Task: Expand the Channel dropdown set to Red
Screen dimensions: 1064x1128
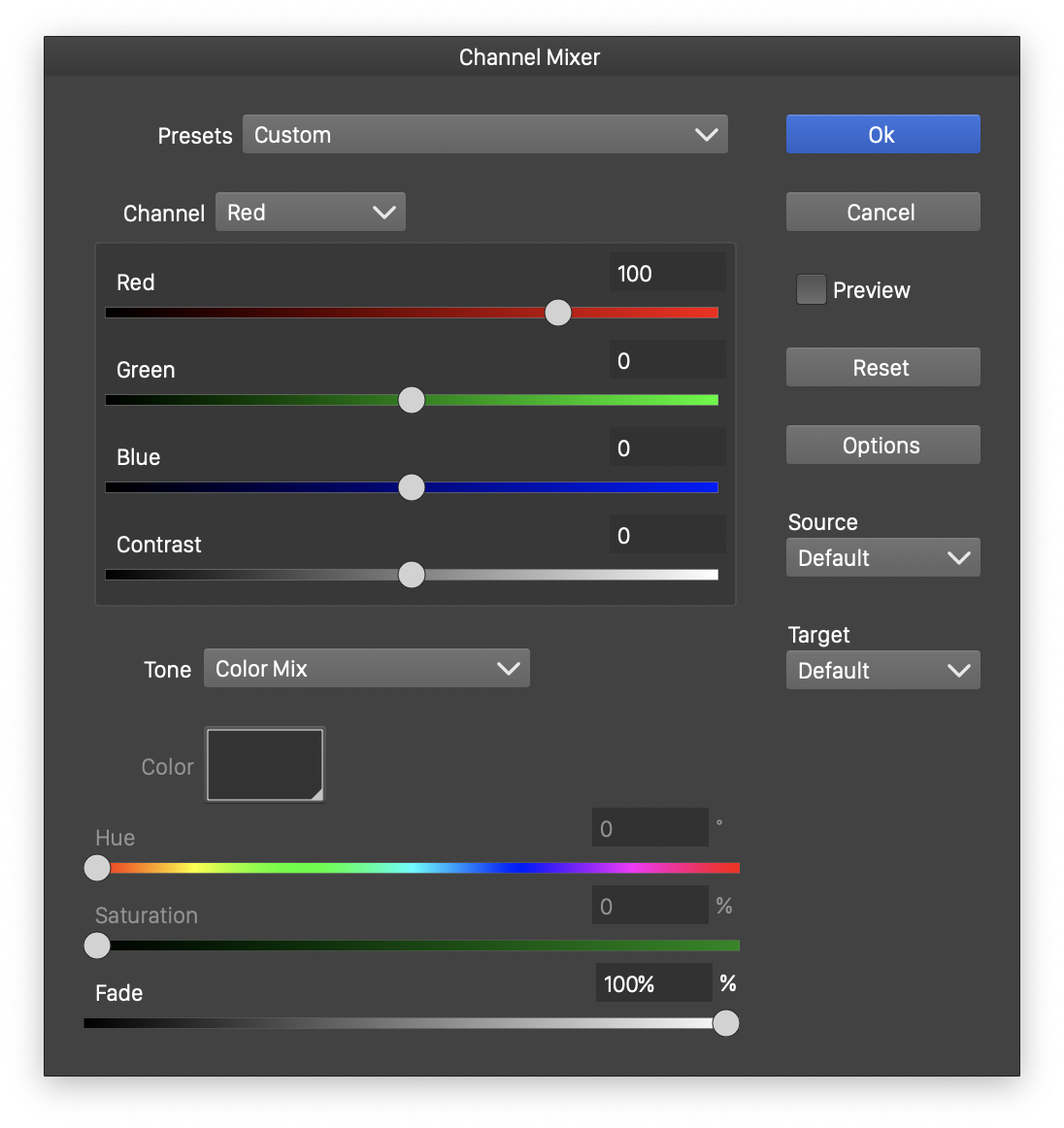Action: [x=310, y=212]
